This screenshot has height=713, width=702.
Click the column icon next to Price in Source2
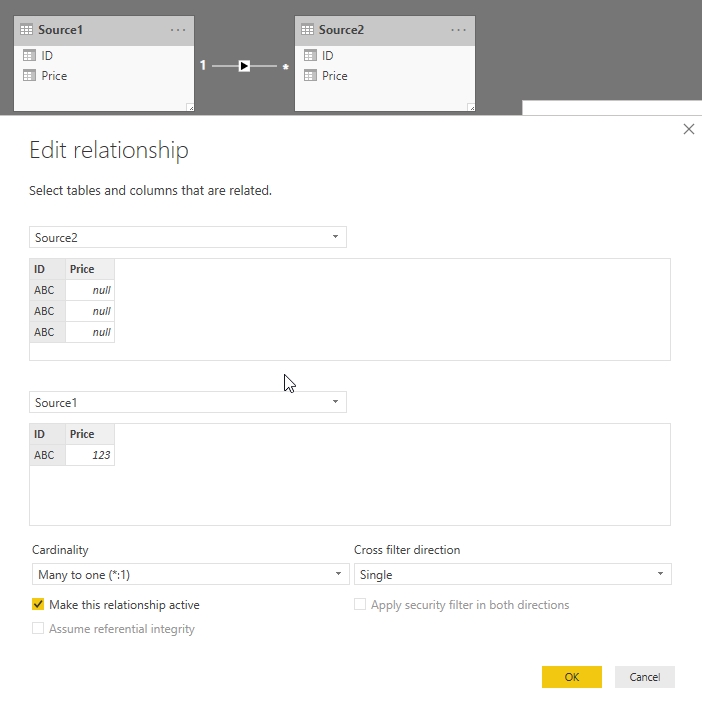[x=310, y=75]
